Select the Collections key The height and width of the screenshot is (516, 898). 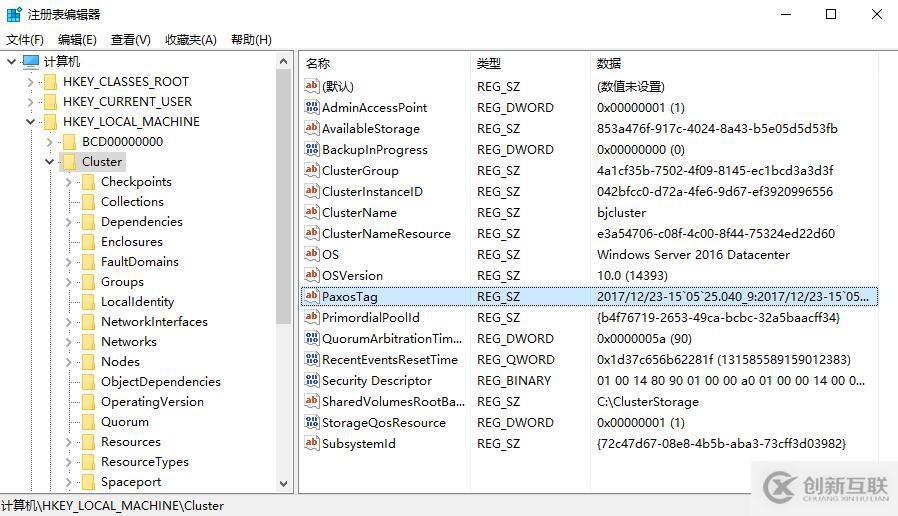click(132, 202)
